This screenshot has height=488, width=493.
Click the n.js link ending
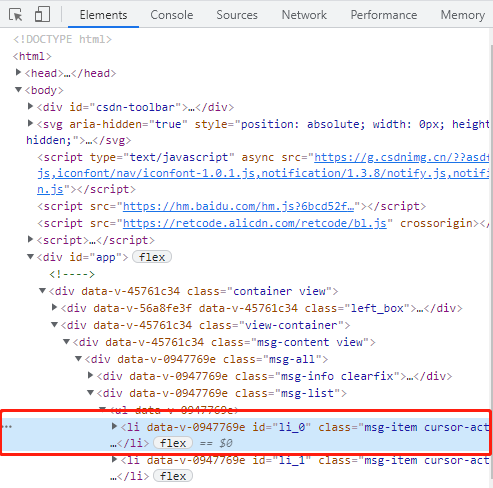(50, 189)
